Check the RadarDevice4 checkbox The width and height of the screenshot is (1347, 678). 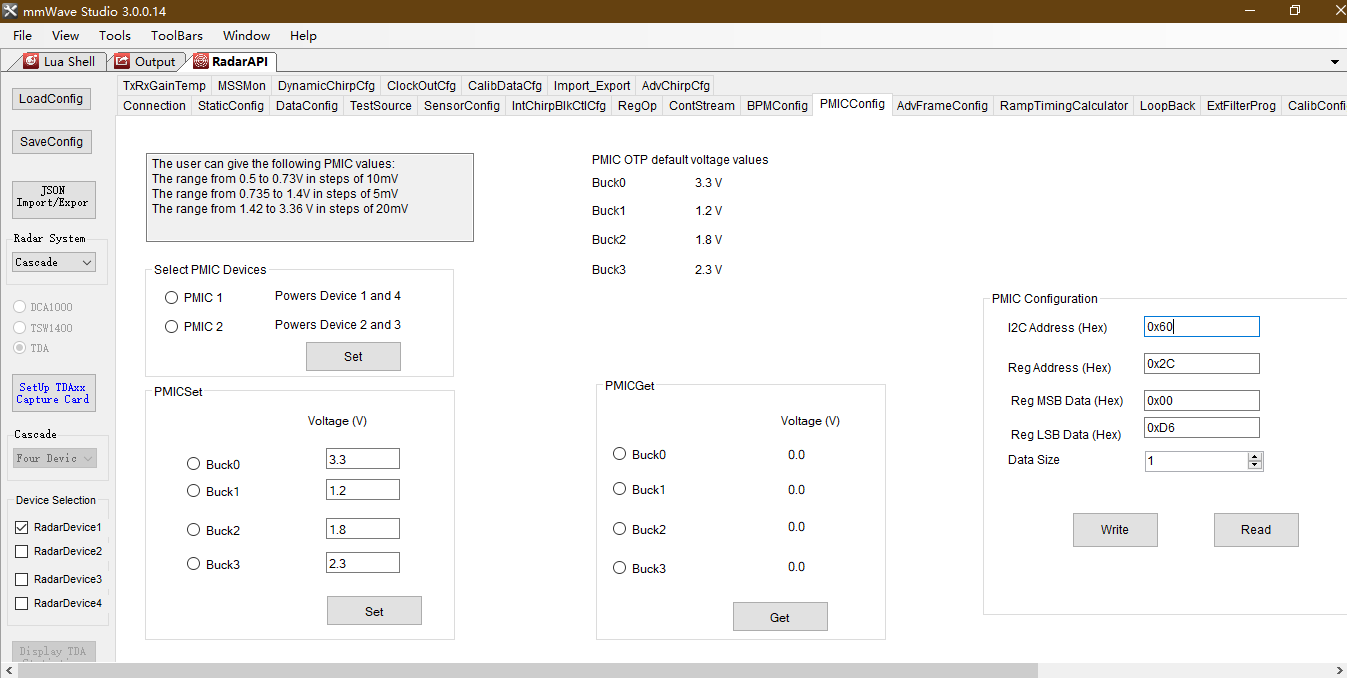[22, 603]
